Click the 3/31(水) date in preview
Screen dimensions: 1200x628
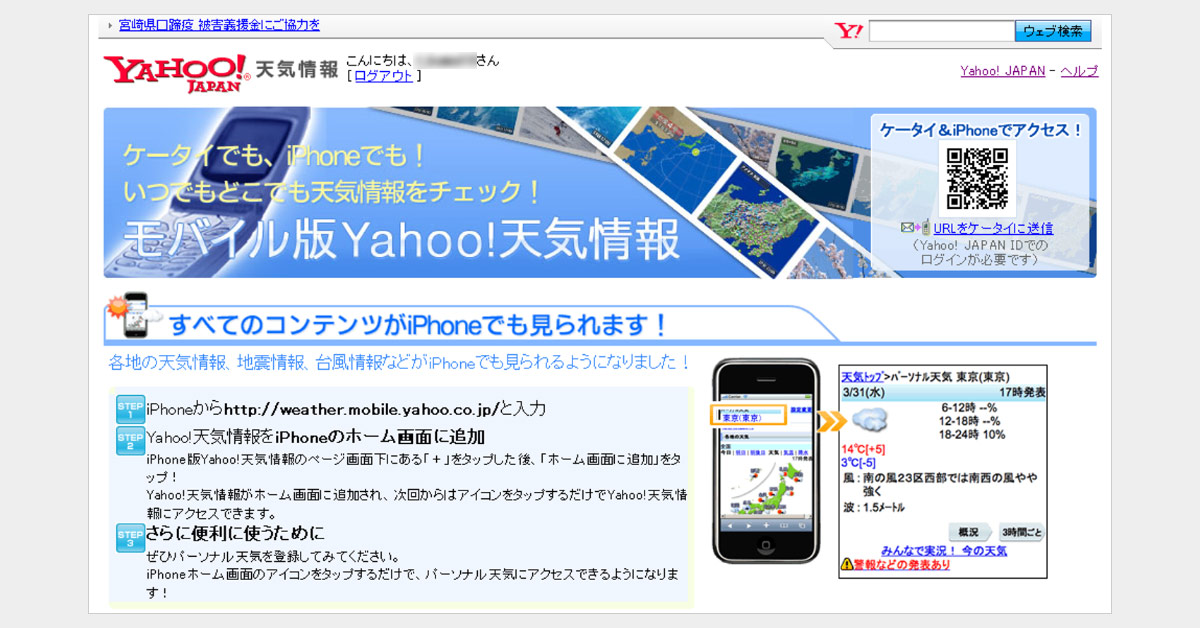[x=865, y=393]
